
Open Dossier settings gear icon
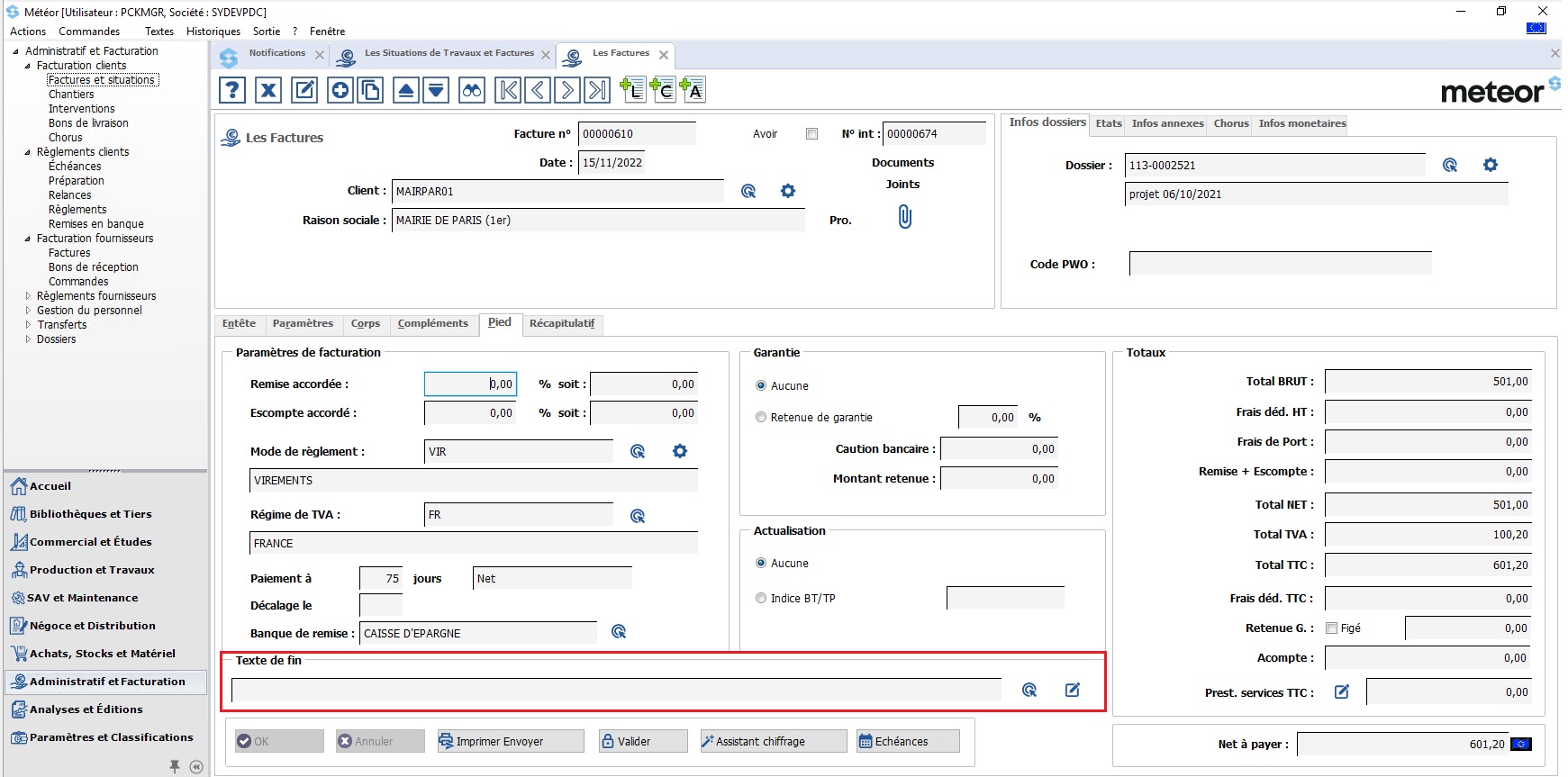(1491, 165)
